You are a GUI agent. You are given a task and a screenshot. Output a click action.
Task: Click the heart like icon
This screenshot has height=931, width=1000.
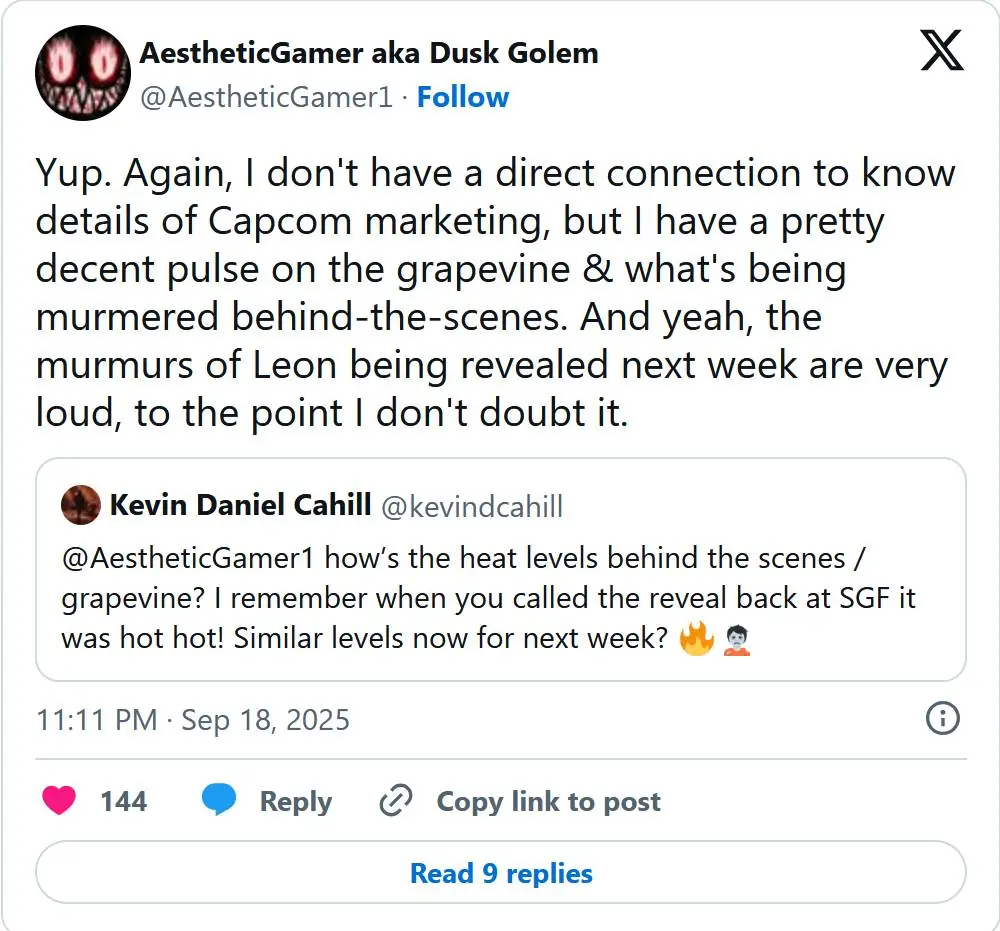(60, 801)
